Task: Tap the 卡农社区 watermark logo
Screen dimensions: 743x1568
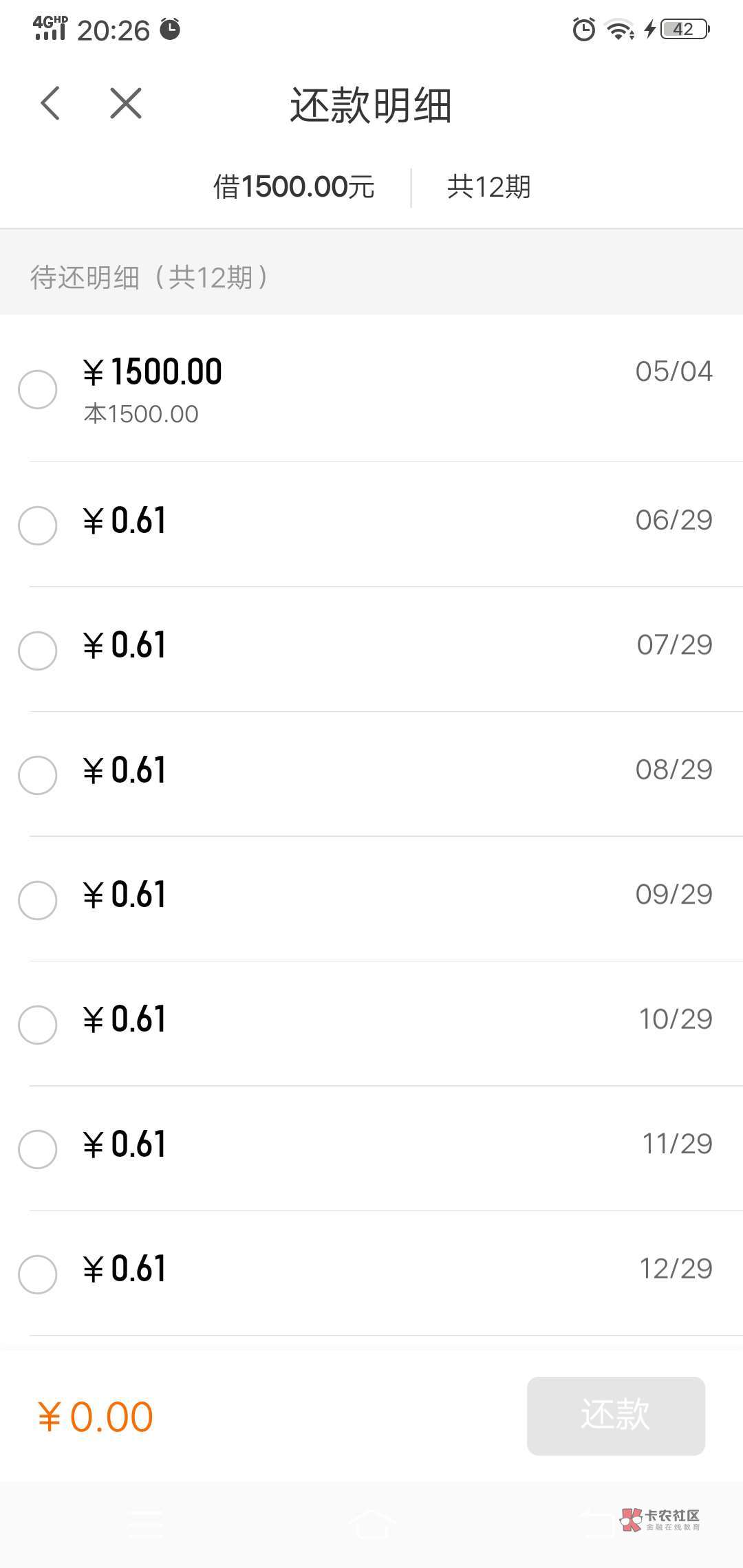Action: [660, 1520]
